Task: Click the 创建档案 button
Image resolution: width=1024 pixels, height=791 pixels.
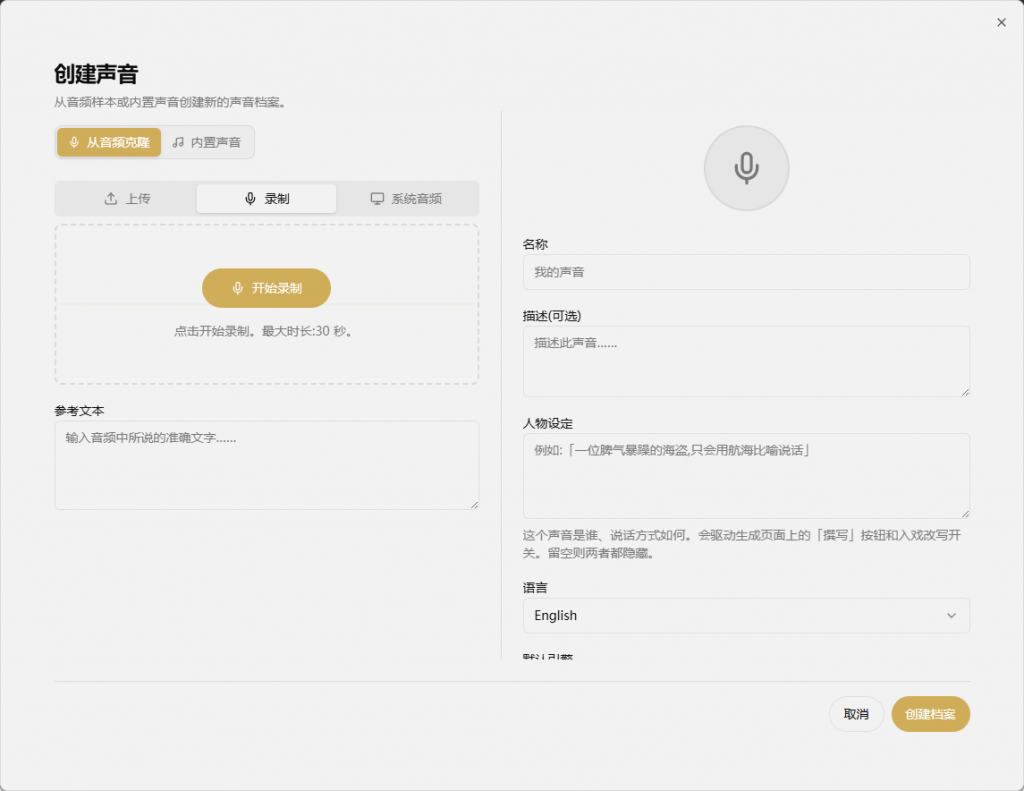Action: tap(931, 714)
